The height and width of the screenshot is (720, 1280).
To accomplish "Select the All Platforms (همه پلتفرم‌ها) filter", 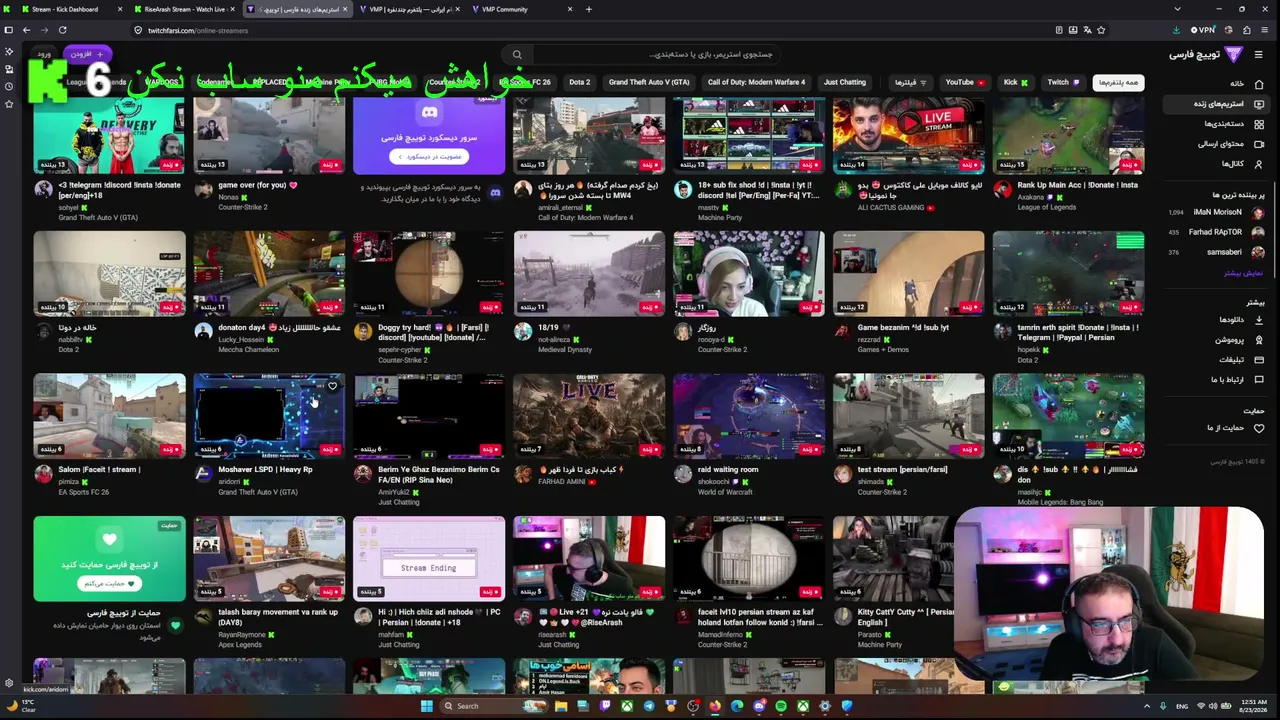I will [x=1118, y=82].
